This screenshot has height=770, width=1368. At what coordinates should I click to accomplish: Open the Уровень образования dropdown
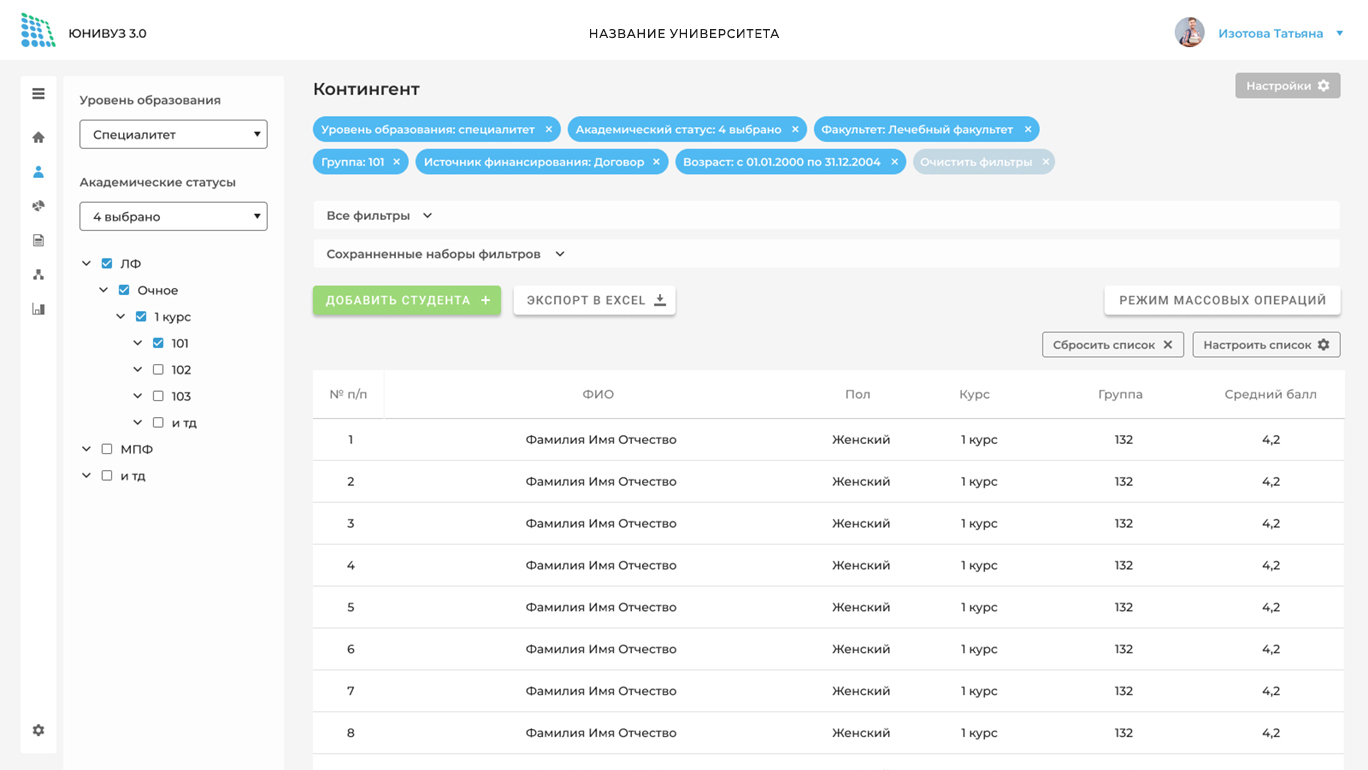[x=173, y=134]
